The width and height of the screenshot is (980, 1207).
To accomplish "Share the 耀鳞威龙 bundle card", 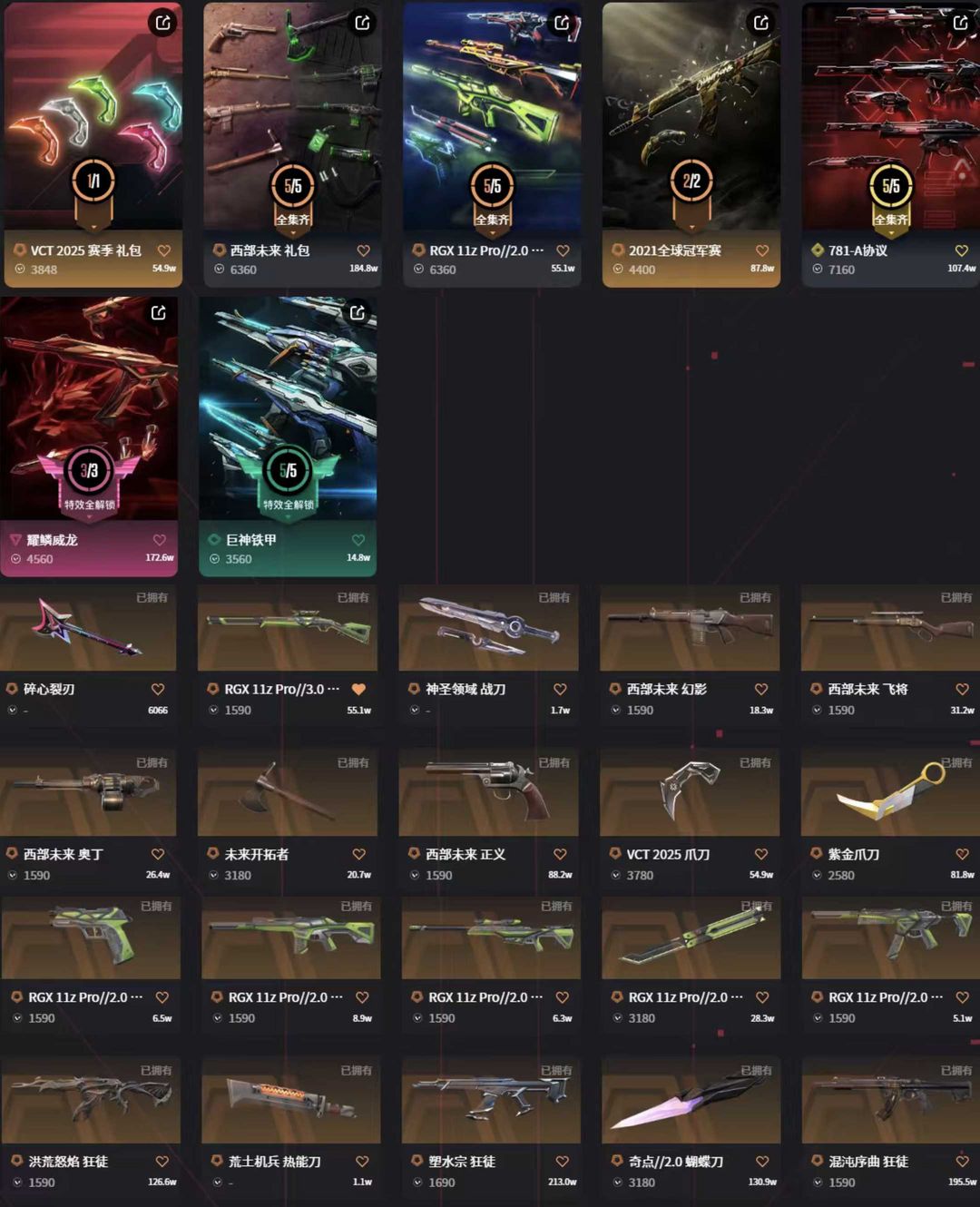I will (x=158, y=313).
